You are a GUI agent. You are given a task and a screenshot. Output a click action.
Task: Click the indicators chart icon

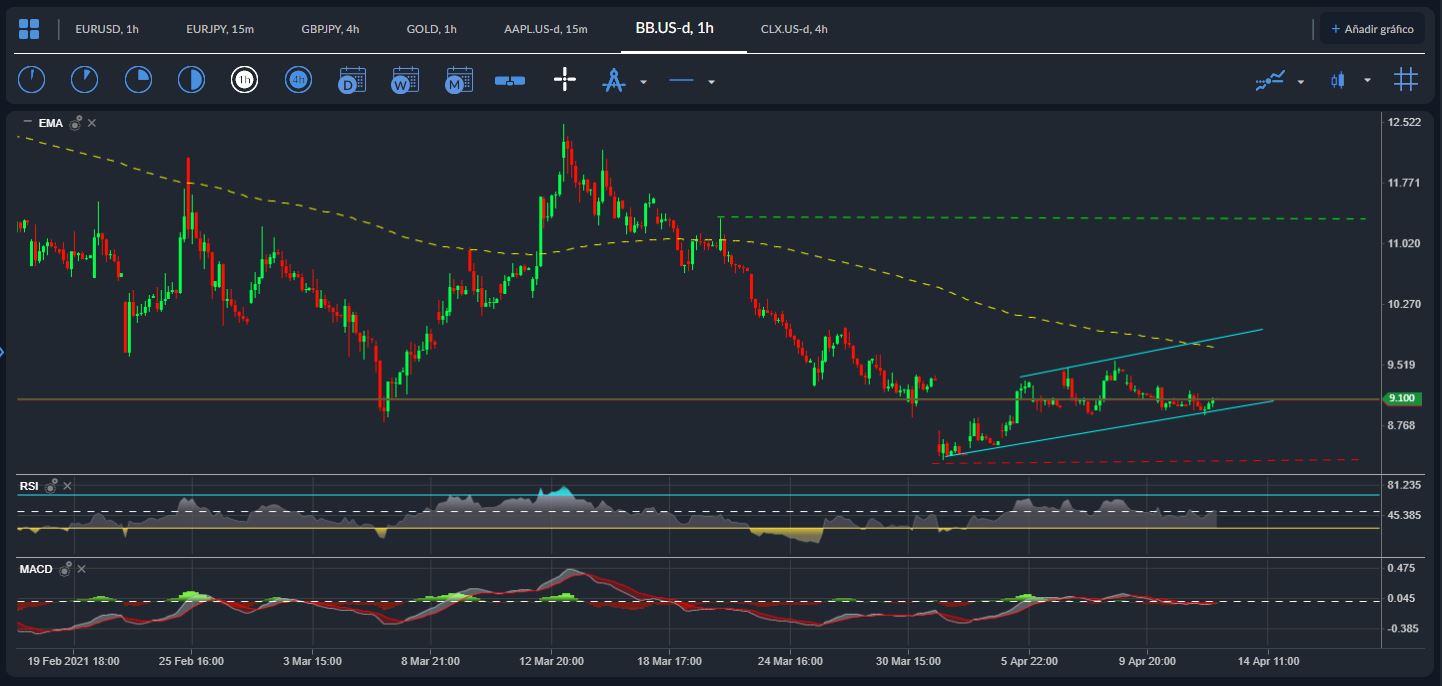coord(1270,80)
